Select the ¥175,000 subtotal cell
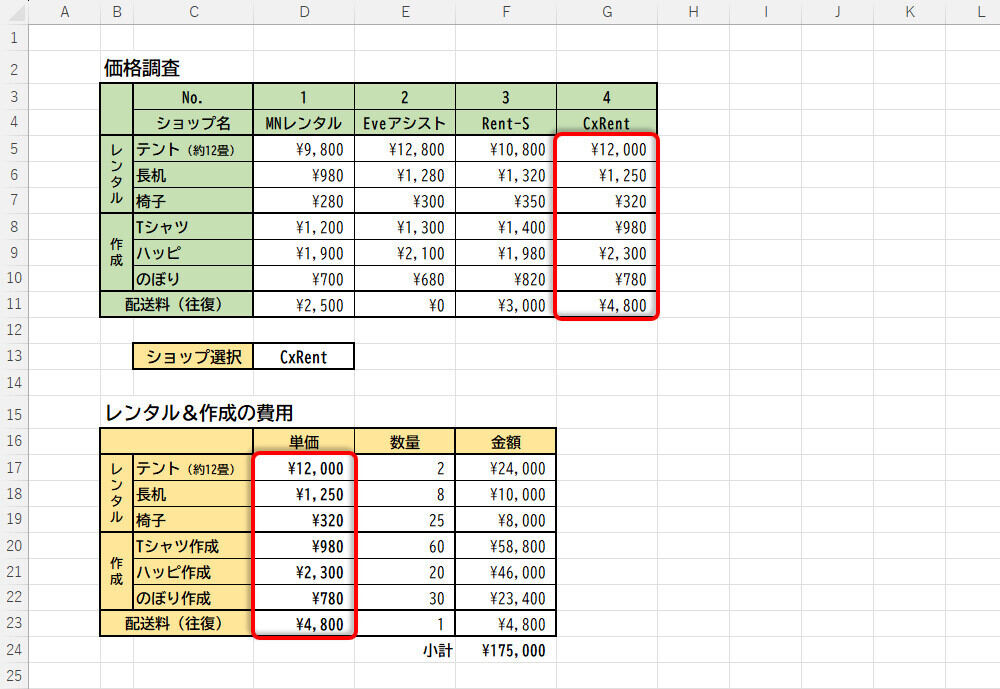Image resolution: width=1000 pixels, height=689 pixels. click(x=506, y=650)
